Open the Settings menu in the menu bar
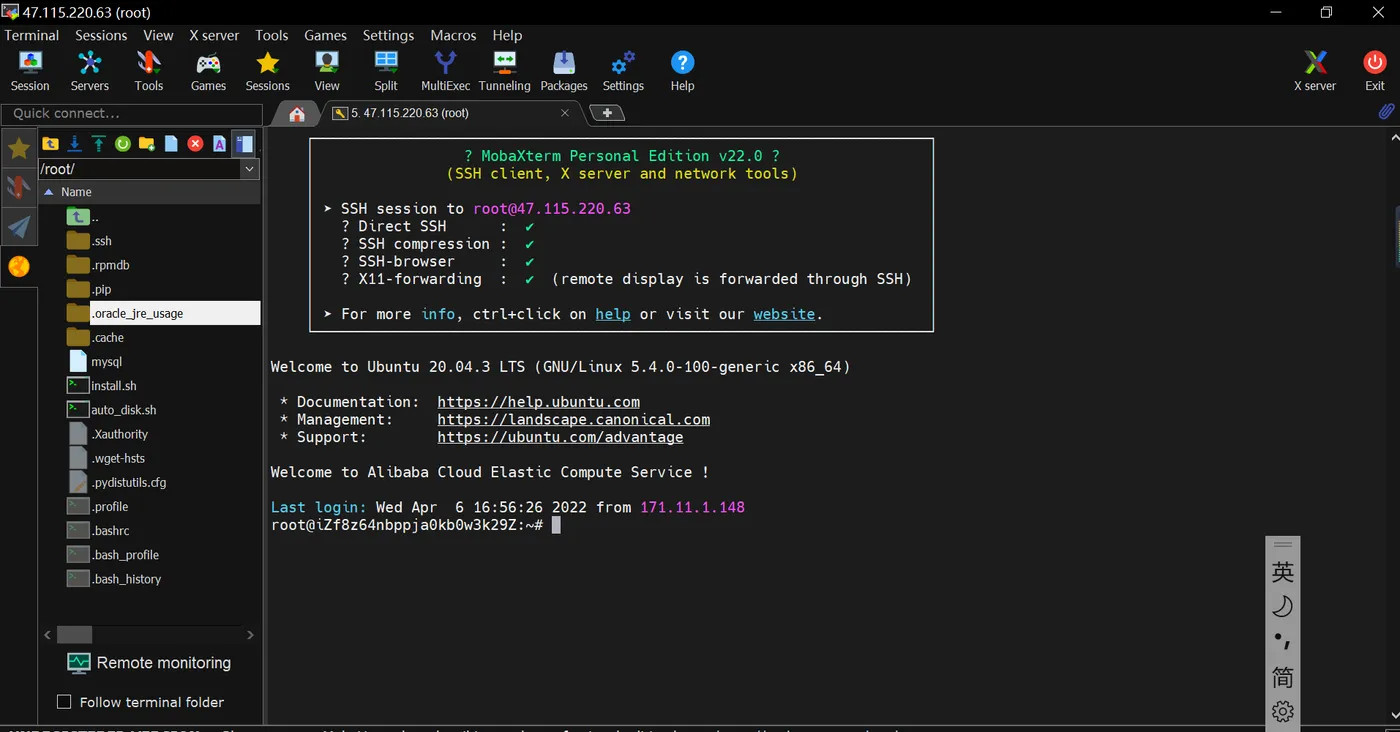 click(x=388, y=35)
